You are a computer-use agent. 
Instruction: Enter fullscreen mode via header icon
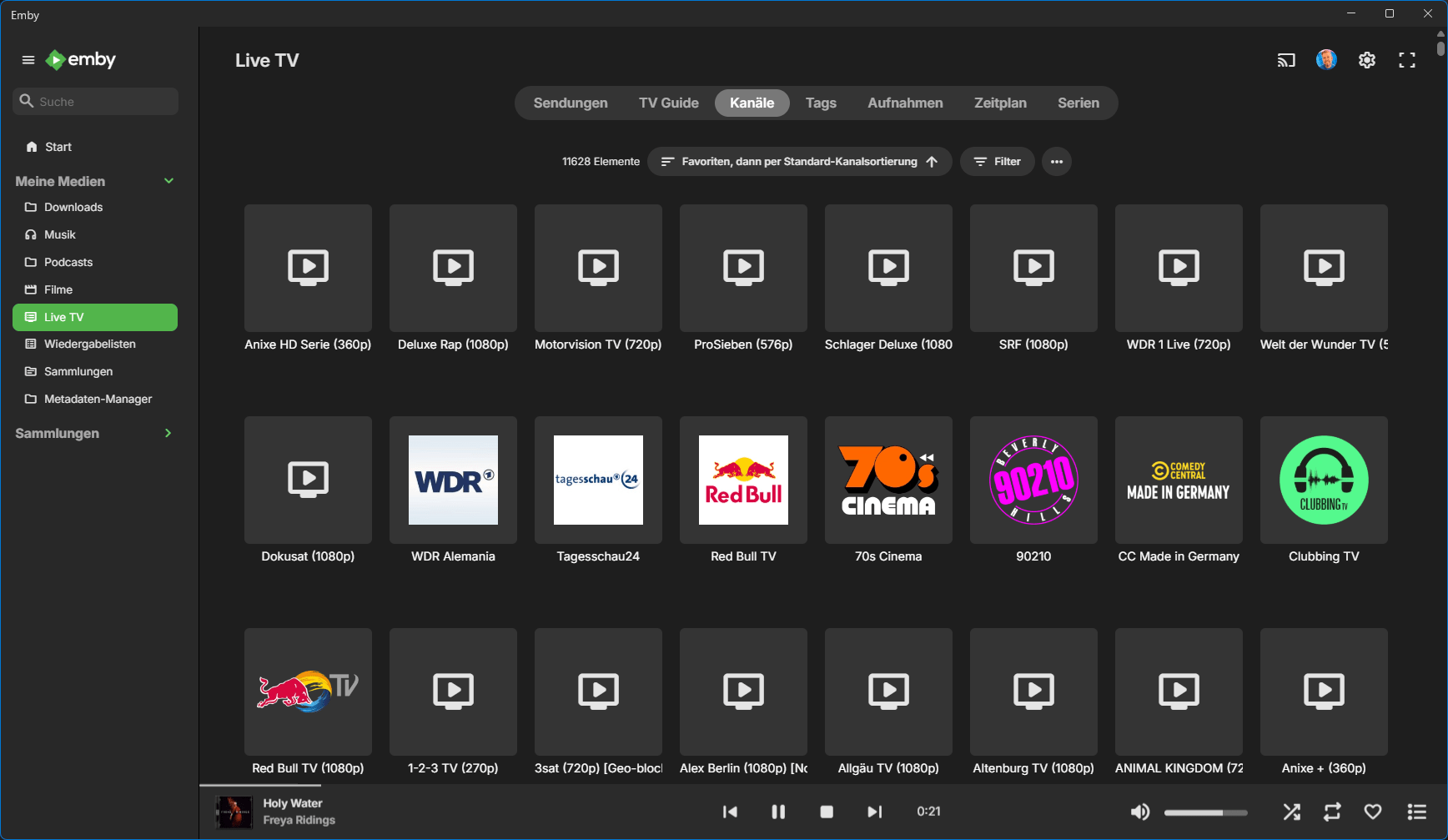click(x=1407, y=60)
